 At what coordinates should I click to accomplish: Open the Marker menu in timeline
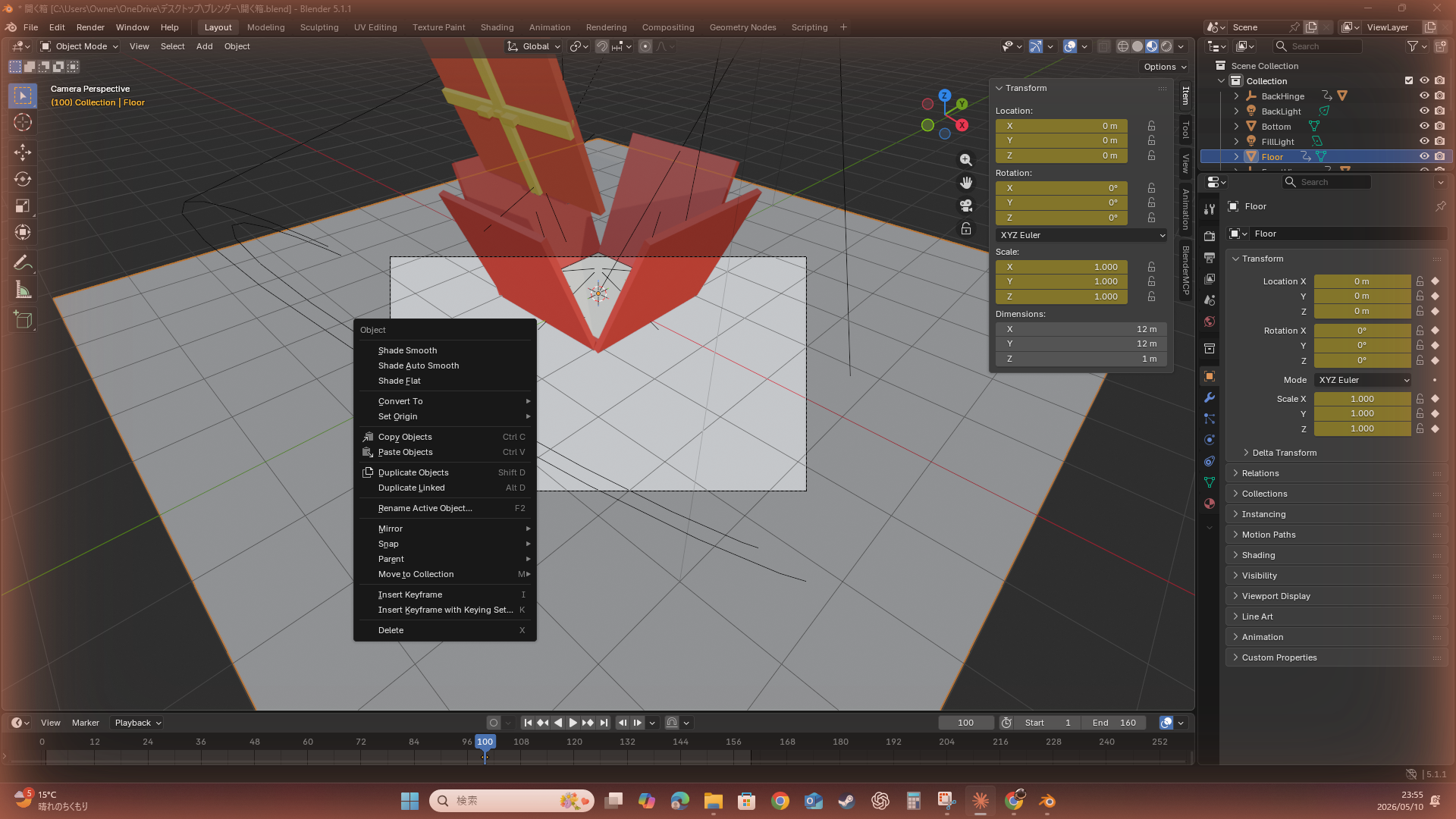85,723
